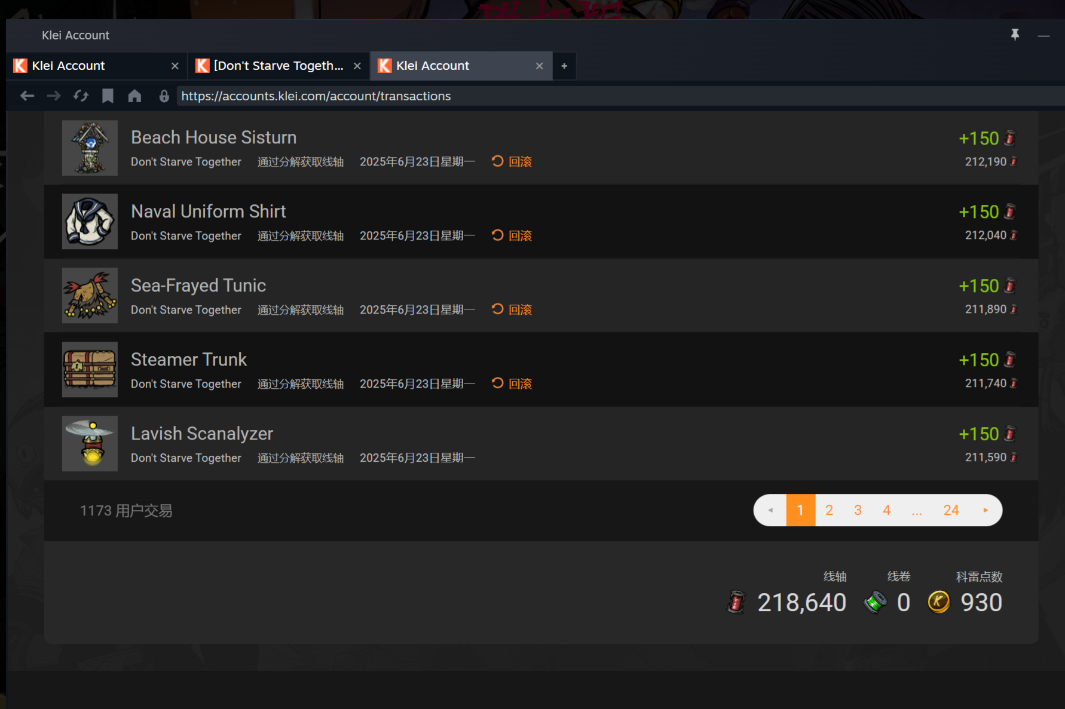1065x709 pixels.
Task: Close the Don't Starve Together tab
Action: [357, 66]
